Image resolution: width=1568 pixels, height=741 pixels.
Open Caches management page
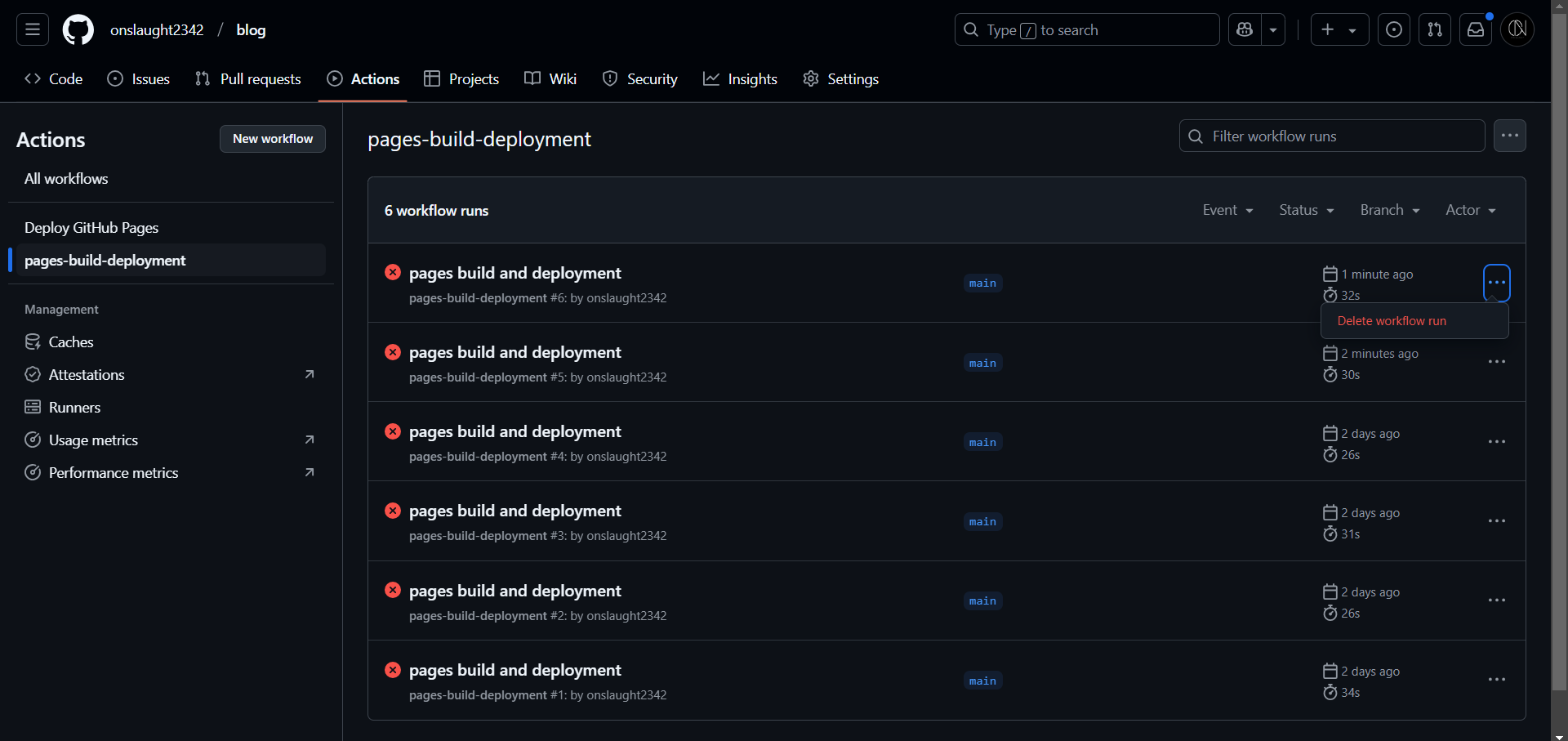coord(171,341)
